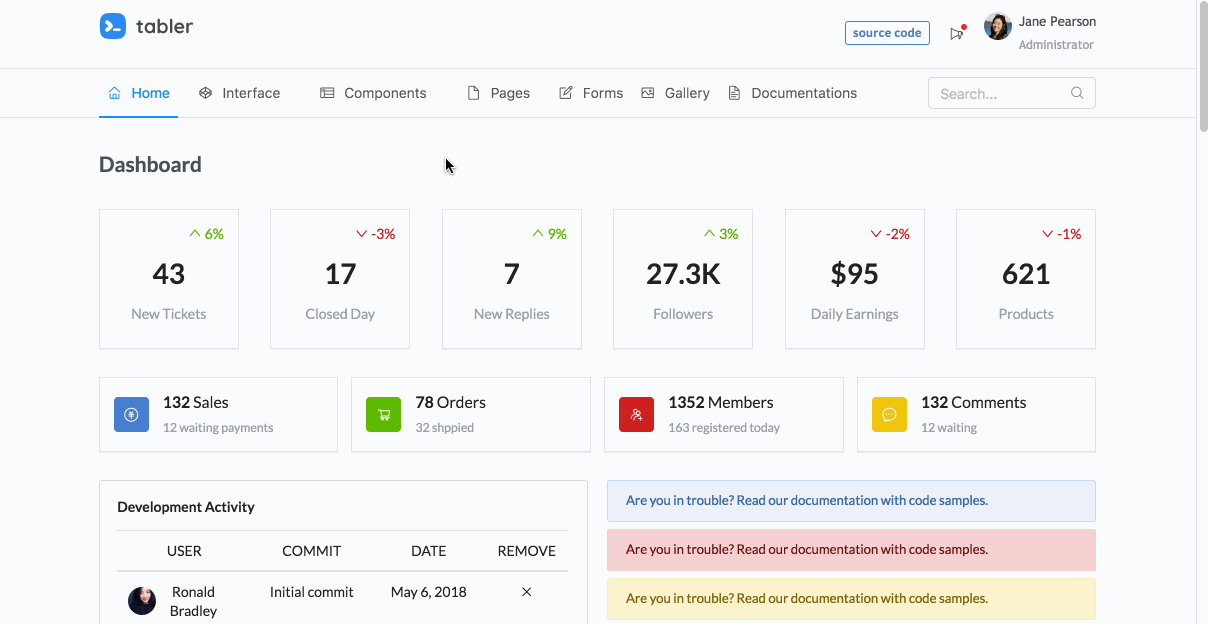Click the red Members users icon
1209x624 pixels.
click(x=636, y=414)
